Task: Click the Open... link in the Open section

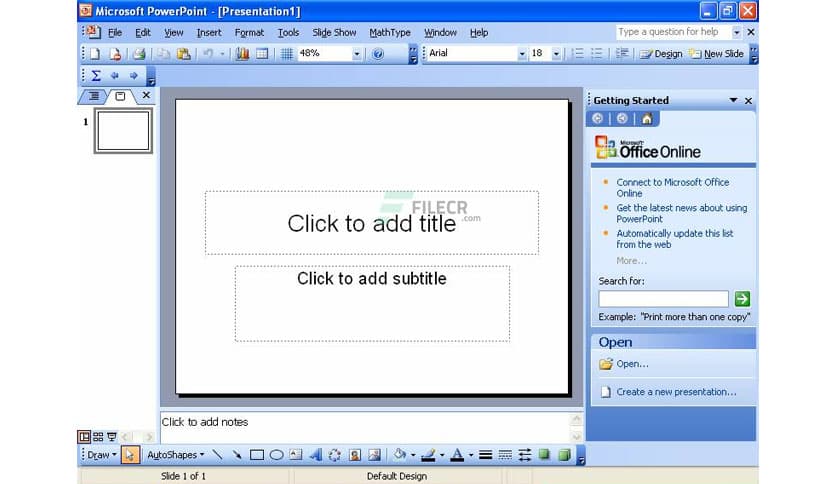Action: (x=632, y=364)
